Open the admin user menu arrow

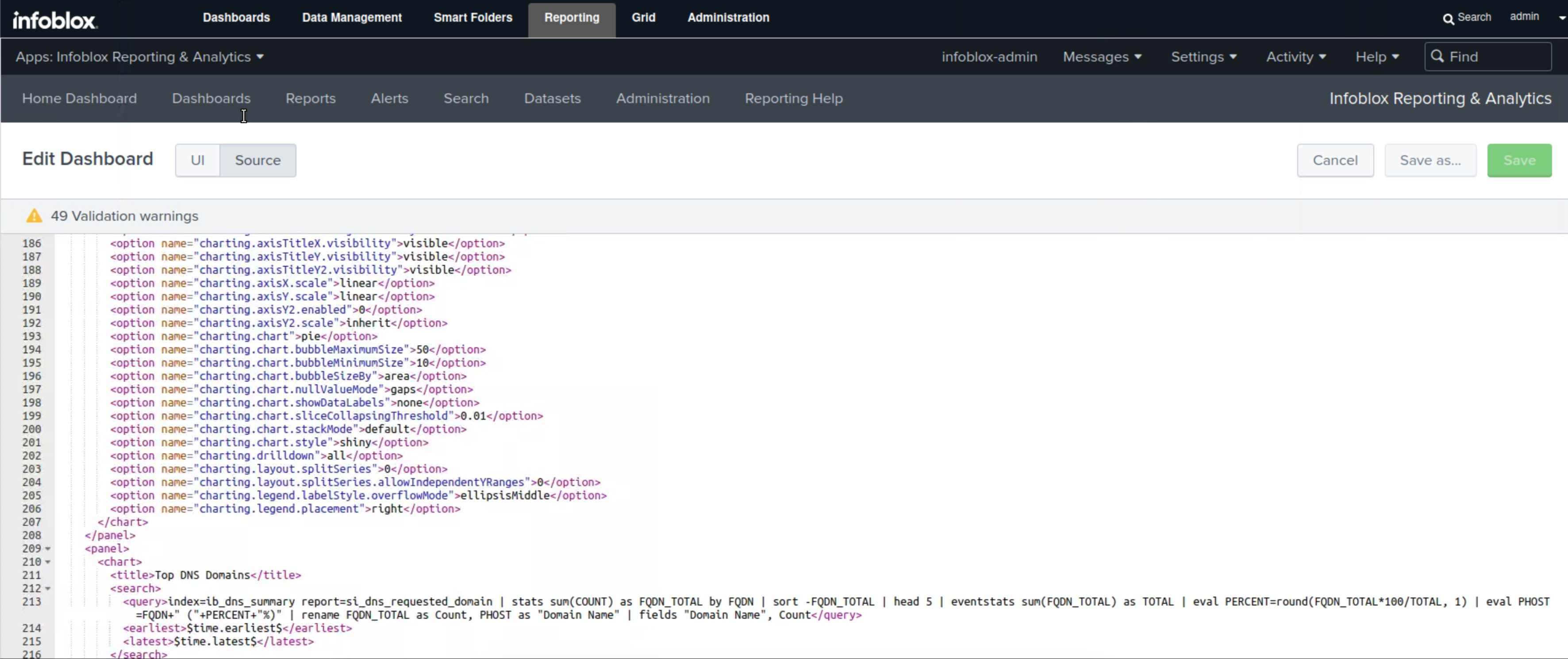[1561, 18]
